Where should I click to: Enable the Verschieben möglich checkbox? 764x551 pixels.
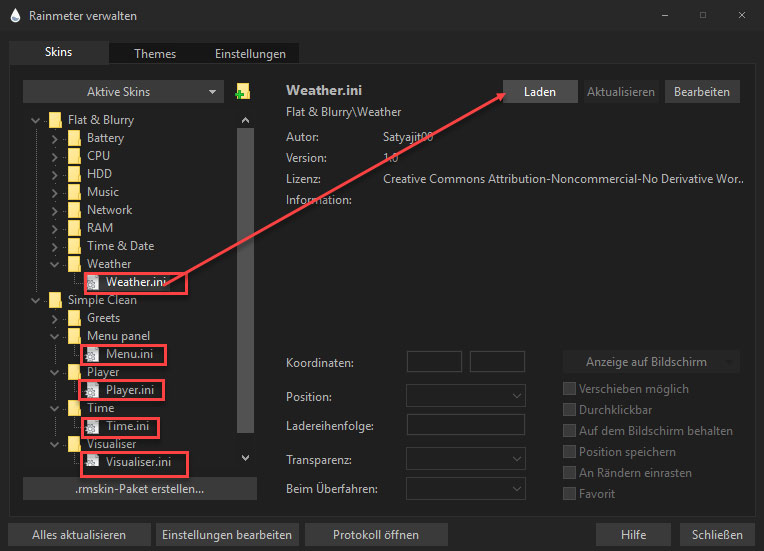point(569,389)
